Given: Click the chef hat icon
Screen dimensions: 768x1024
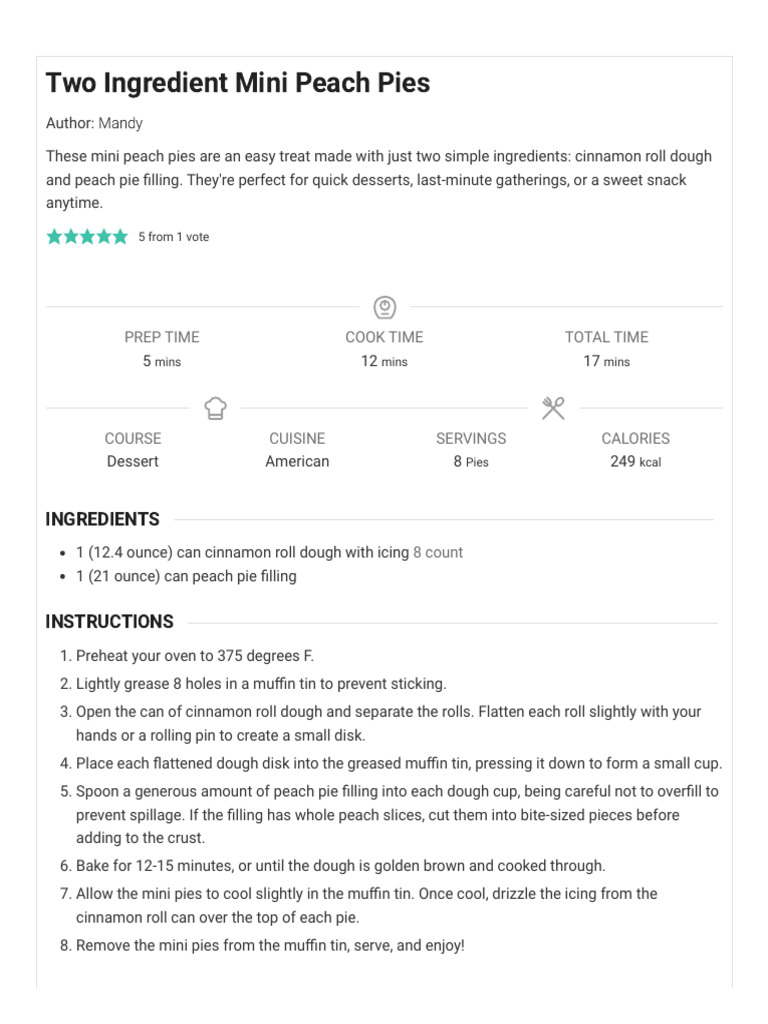Looking at the screenshot, I should 216,408.
